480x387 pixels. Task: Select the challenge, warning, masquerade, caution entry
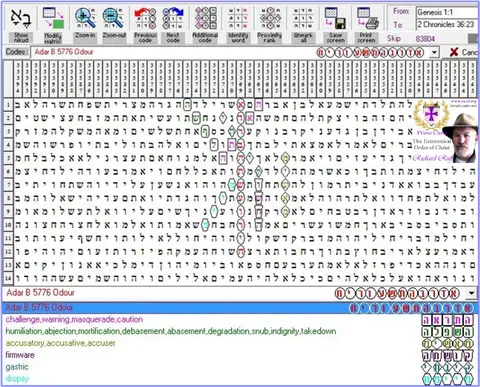coord(74,319)
